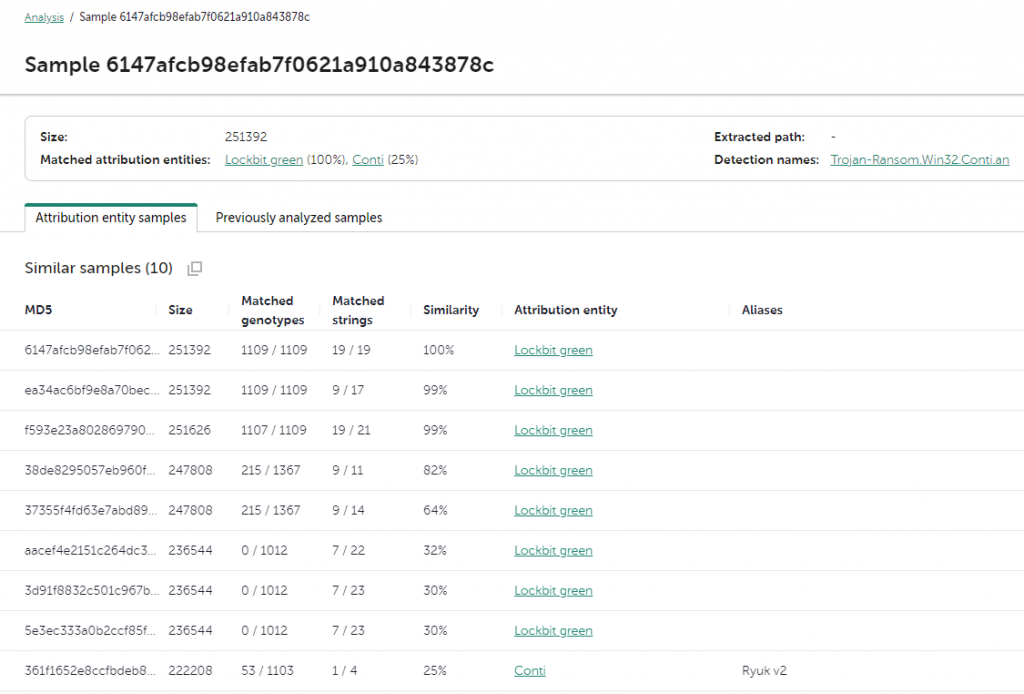Click the Similar samples (10) heading
1024x694 pixels.
(99, 268)
